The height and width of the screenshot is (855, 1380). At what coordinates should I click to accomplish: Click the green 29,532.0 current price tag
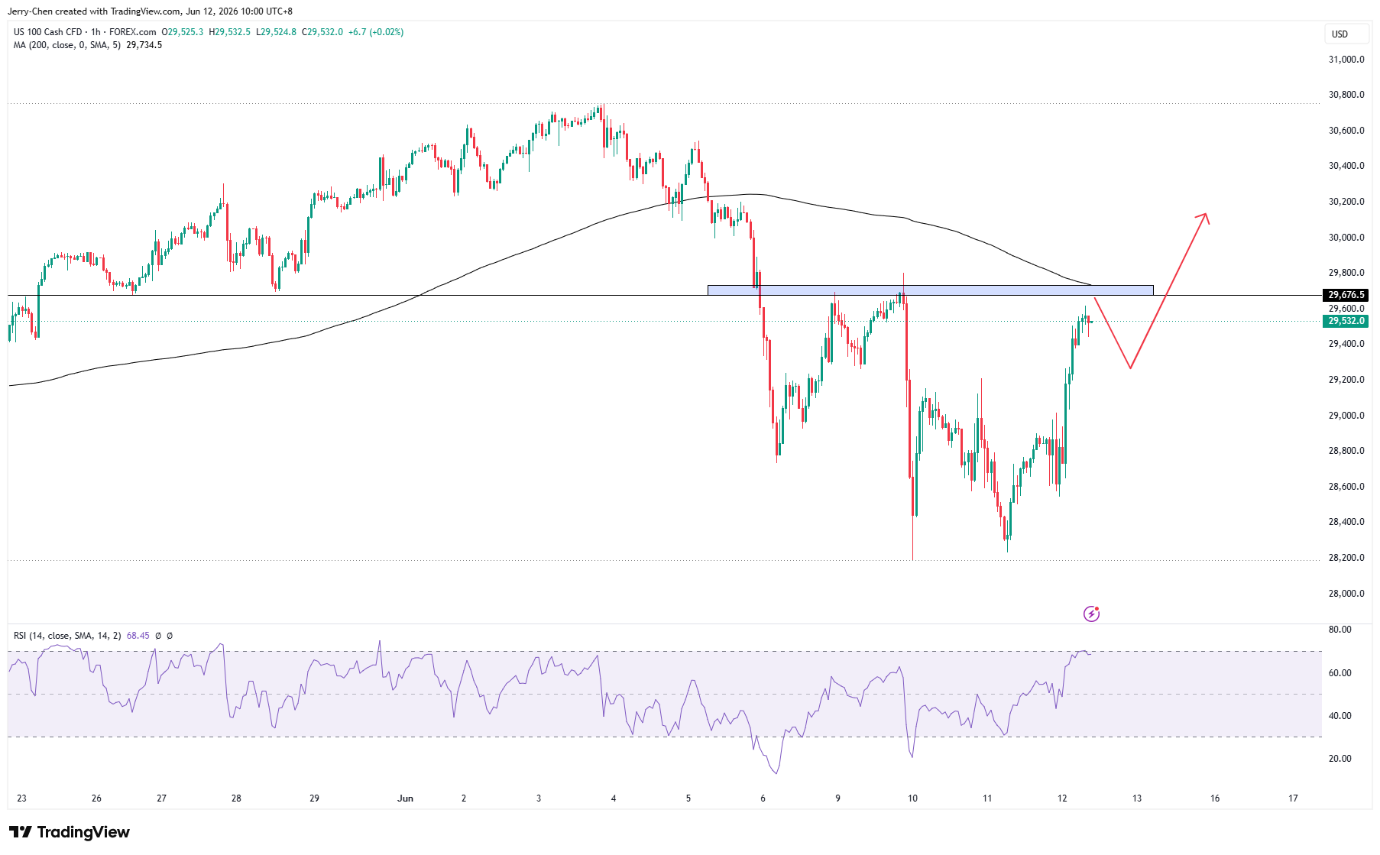1347,321
